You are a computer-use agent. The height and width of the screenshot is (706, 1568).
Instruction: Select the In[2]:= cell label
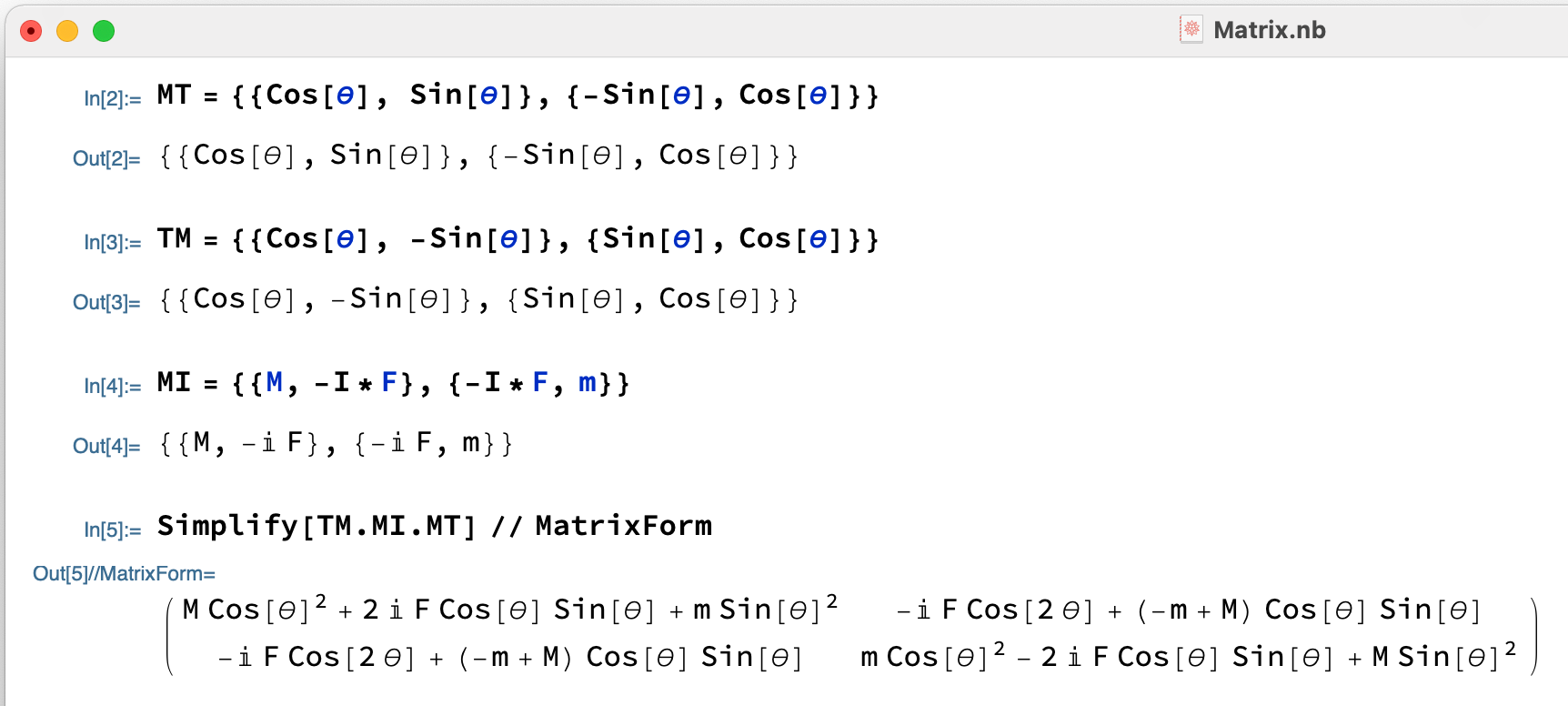click(112, 98)
